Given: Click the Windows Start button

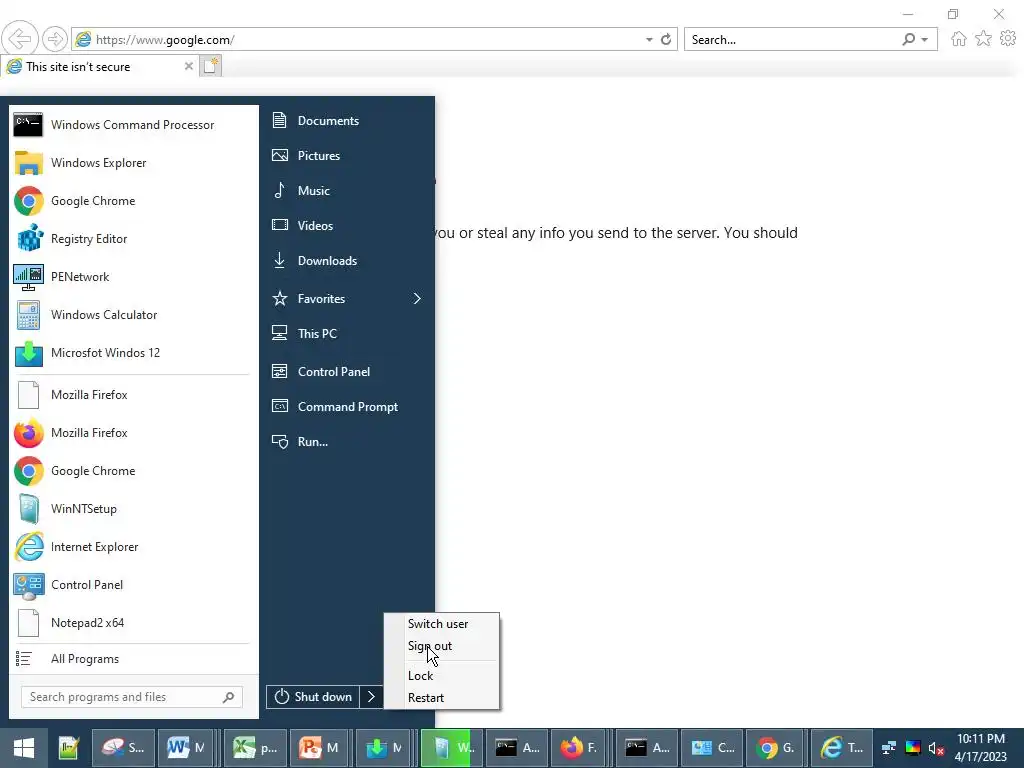Looking at the screenshot, I should click(x=24, y=748).
